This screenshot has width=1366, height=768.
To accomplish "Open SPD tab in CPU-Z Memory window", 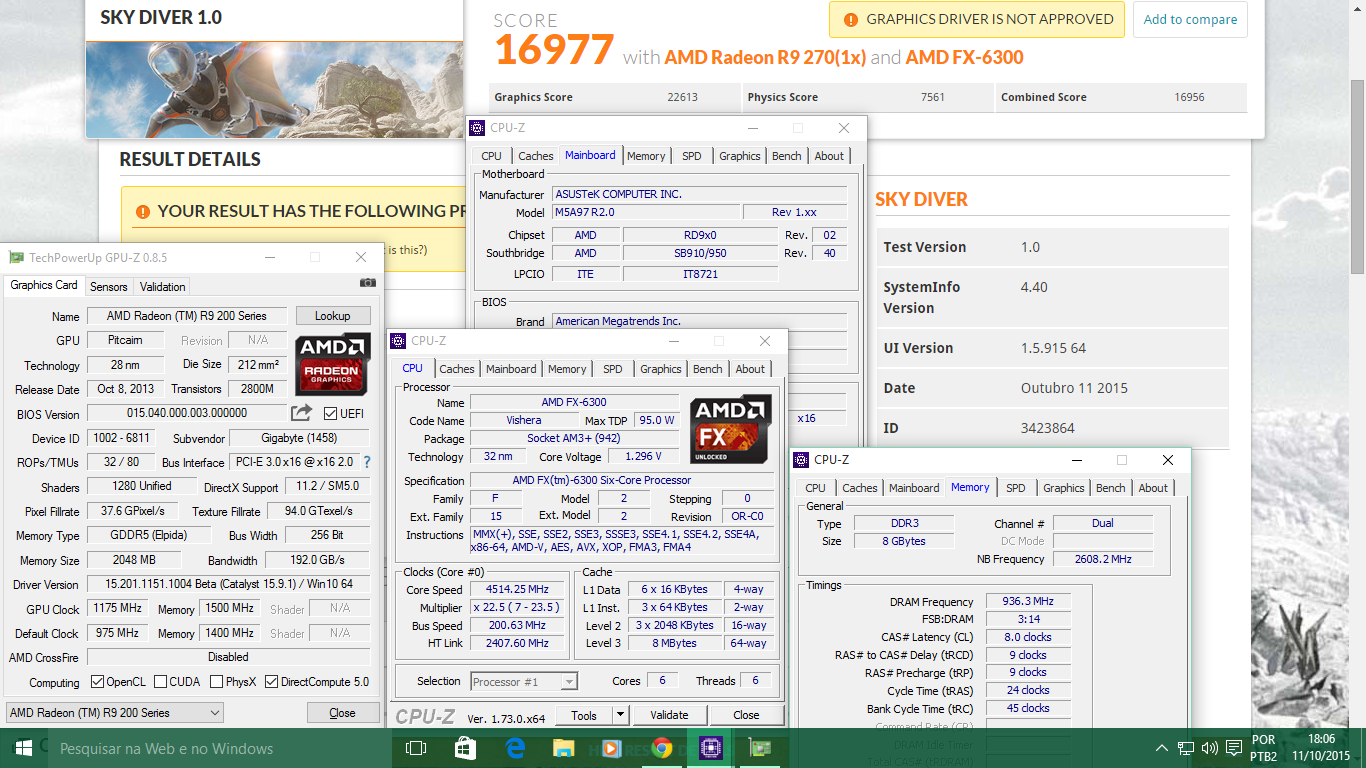I will point(1016,488).
